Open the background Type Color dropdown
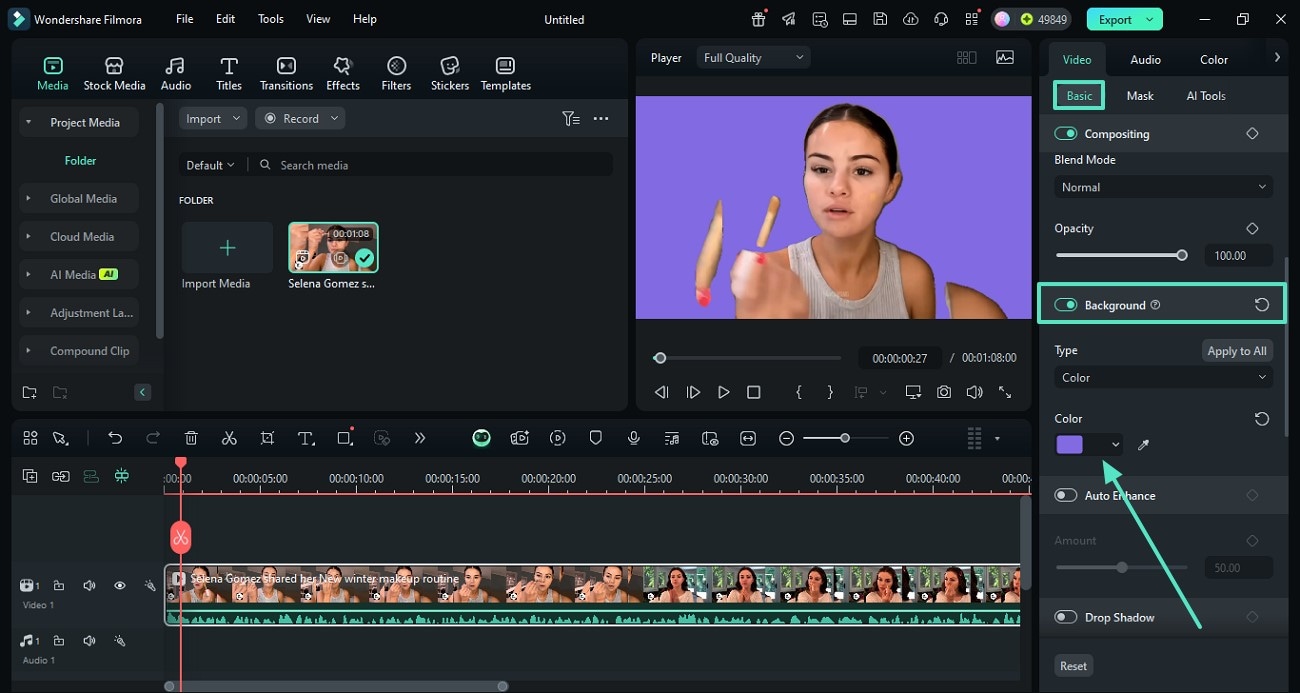The width and height of the screenshot is (1300, 693). [x=1163, y=378]
